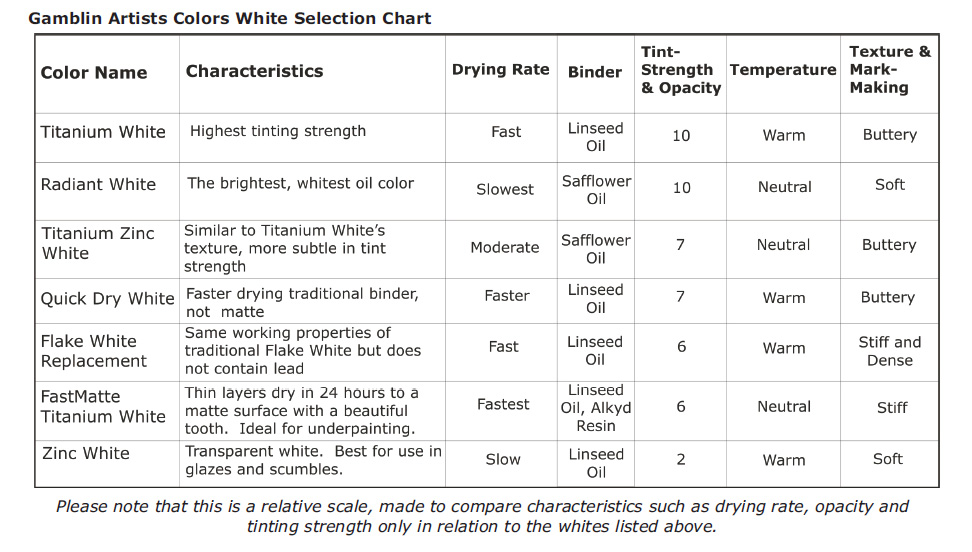Screen dimensions: 972x552
Task: Click the "Highest tinting strength" description
Action: pos(278,131)
